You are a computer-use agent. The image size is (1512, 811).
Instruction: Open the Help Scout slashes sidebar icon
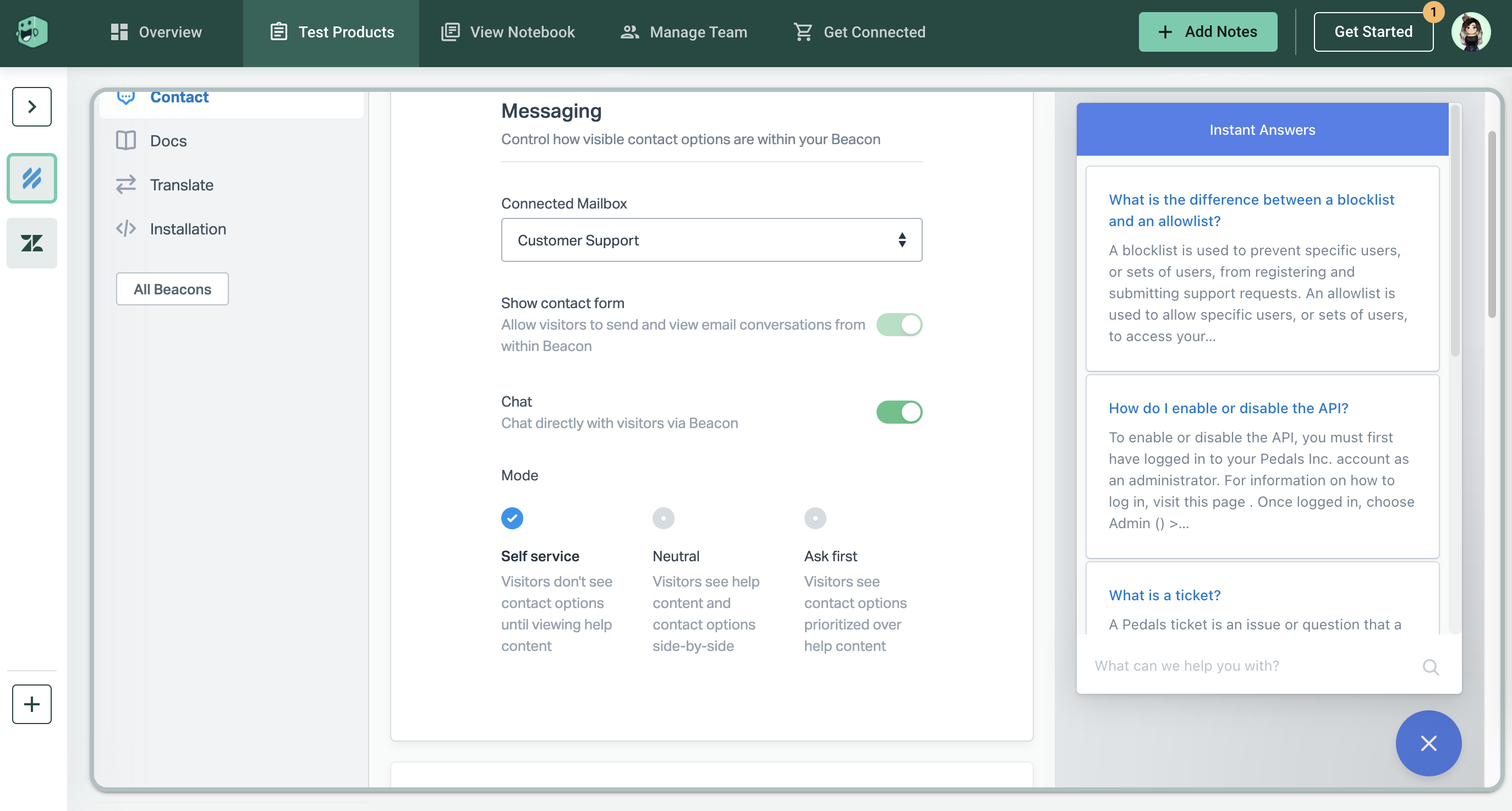click(32, 178)
